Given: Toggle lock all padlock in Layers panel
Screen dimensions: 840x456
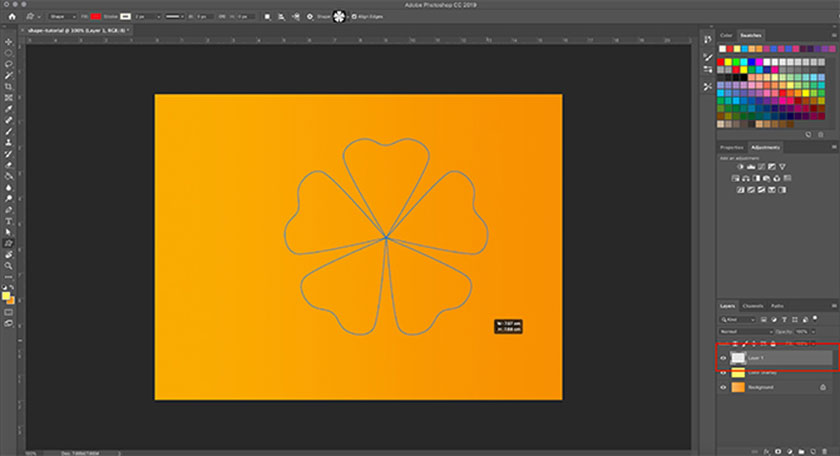Looking at the screenshot, I should [x=773, y=343].
